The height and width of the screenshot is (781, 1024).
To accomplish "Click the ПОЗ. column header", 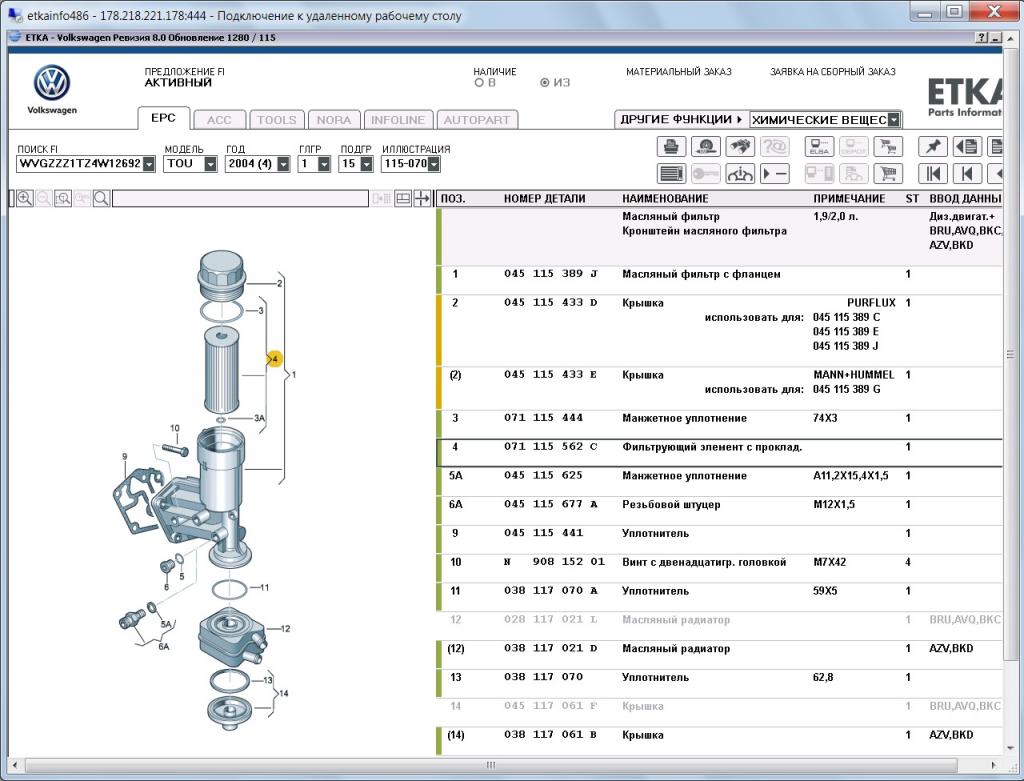I will click(x=453, y=199).
